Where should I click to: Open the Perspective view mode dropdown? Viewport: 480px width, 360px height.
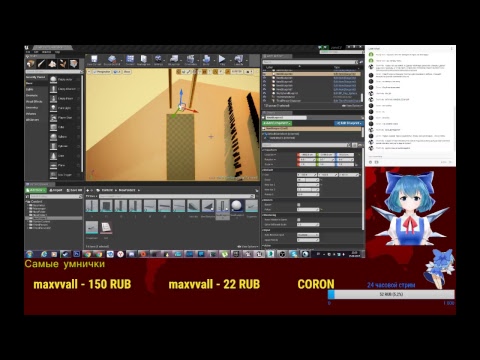pos(102,72)
